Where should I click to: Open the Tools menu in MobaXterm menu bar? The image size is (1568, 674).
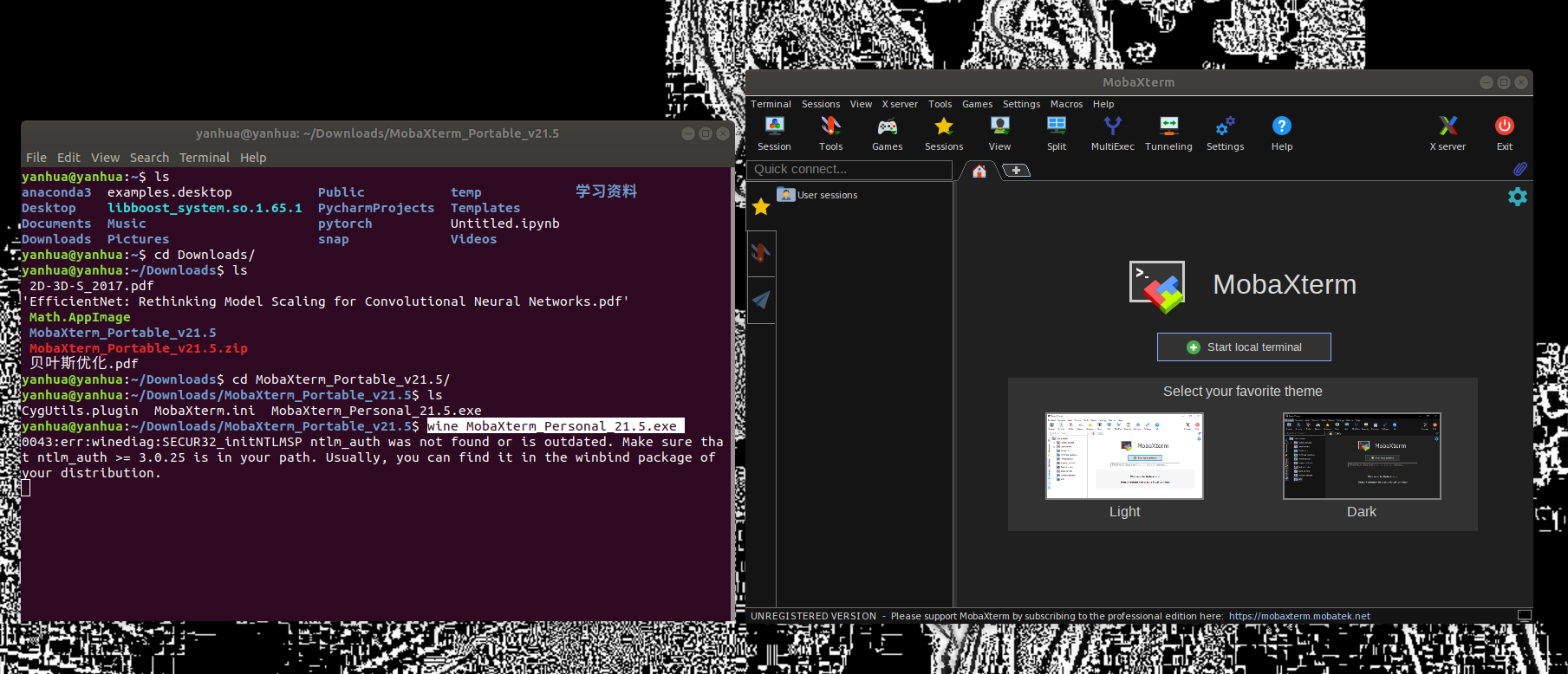[940, 104]
